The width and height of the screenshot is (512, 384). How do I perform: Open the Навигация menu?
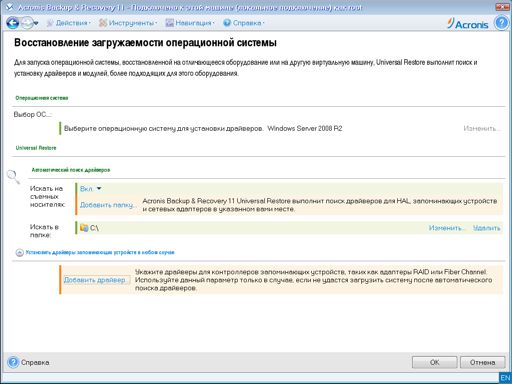(x=190, y=23)
